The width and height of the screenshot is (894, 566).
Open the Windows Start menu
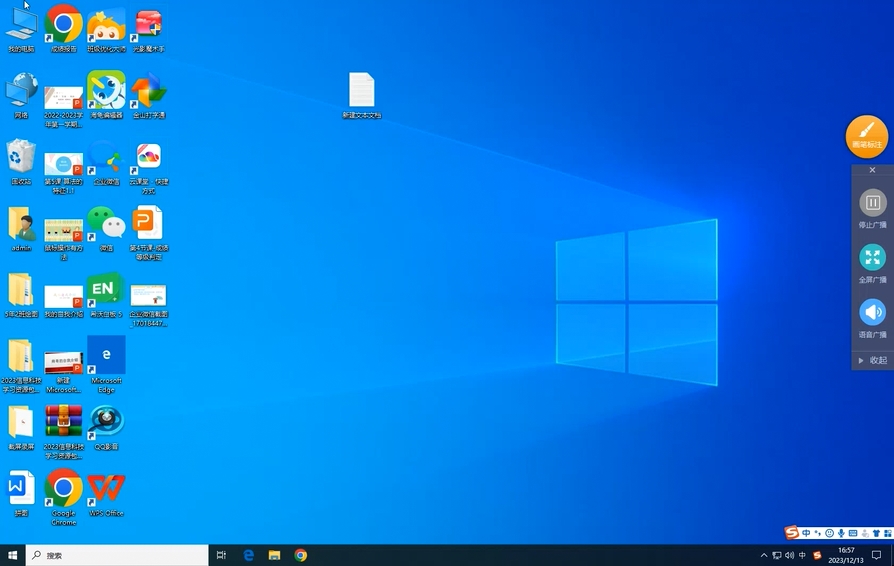(13, 555)
